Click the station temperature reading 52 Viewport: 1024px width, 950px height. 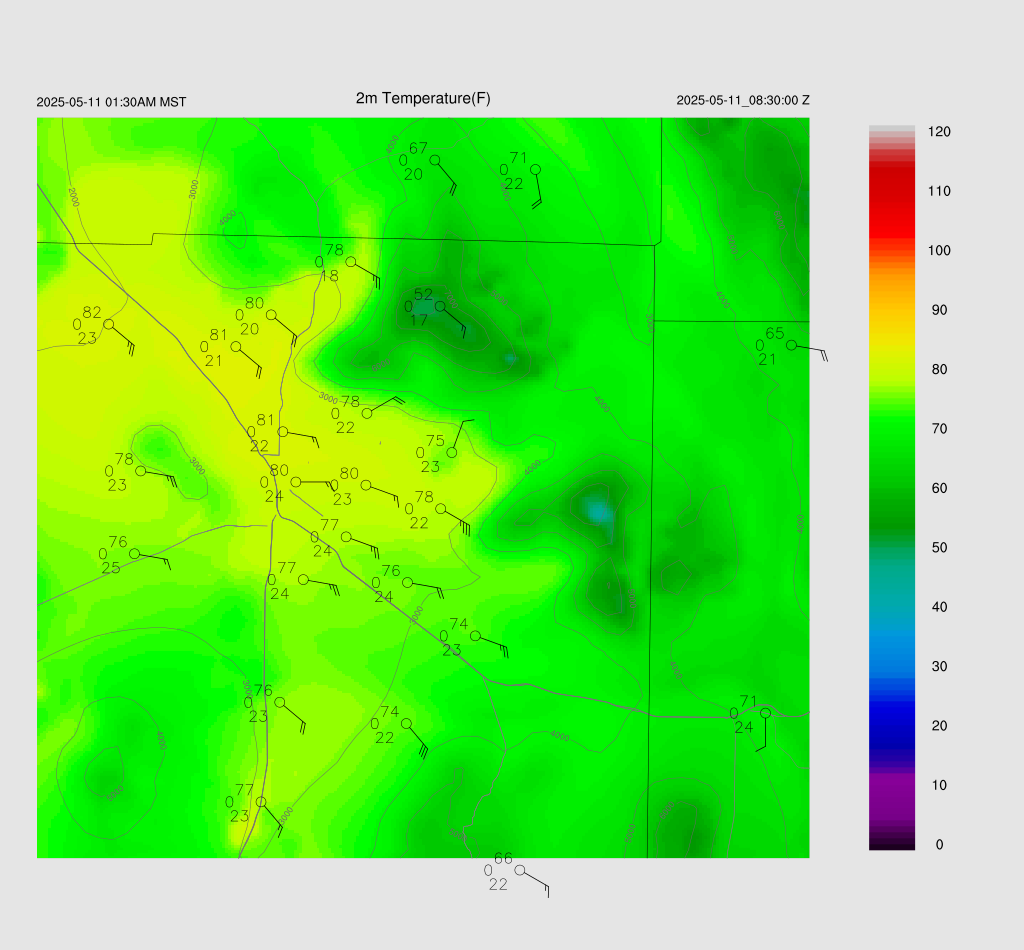point(423,295)
